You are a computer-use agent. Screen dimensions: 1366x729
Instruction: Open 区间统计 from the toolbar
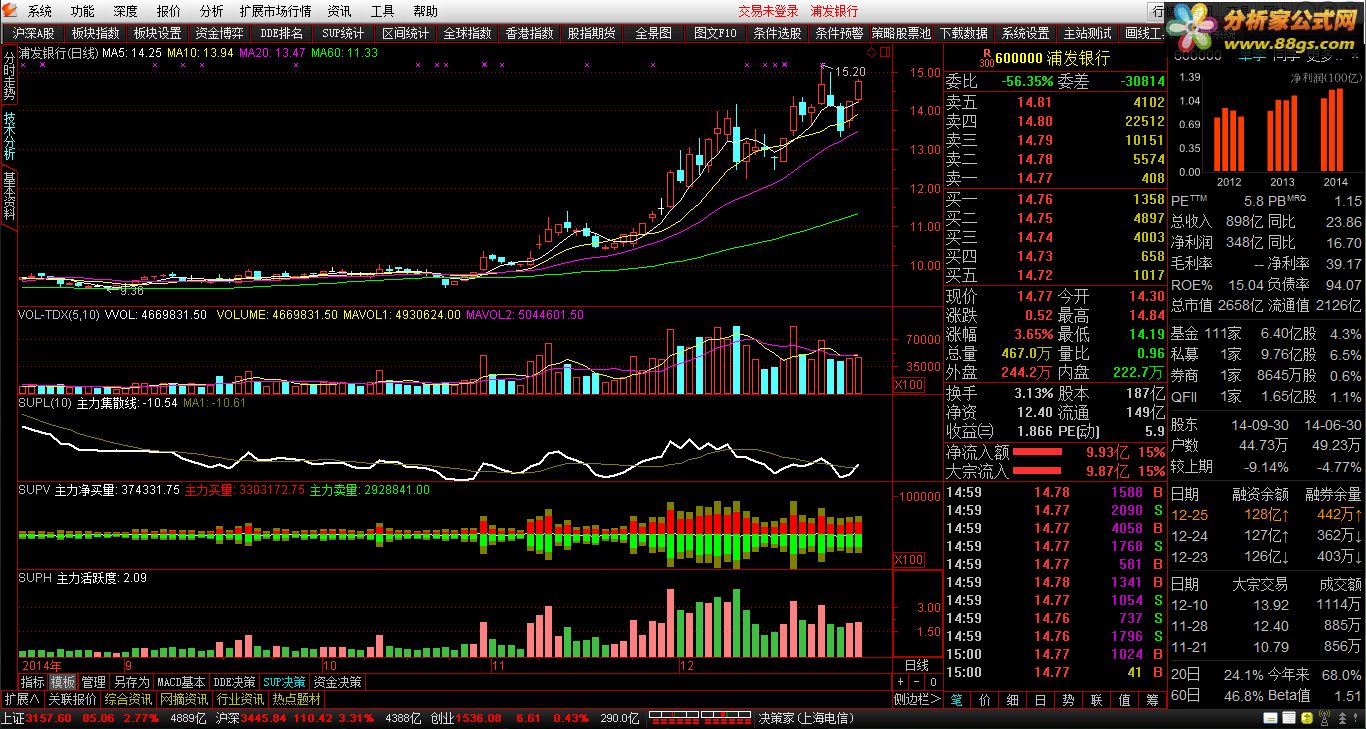pos(405,33)
